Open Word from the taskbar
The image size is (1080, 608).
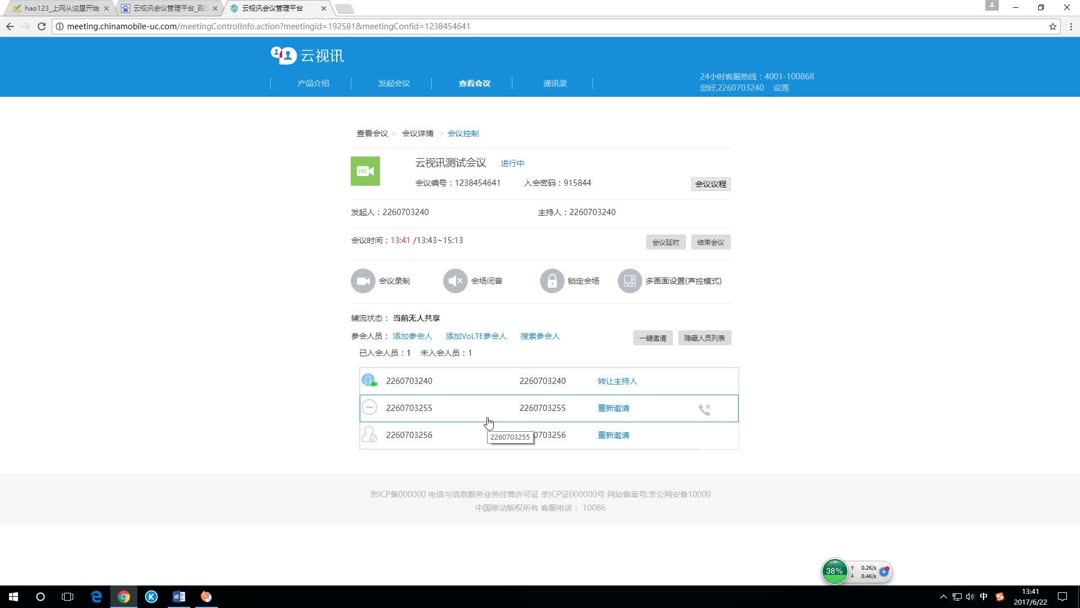coord(178,596)
